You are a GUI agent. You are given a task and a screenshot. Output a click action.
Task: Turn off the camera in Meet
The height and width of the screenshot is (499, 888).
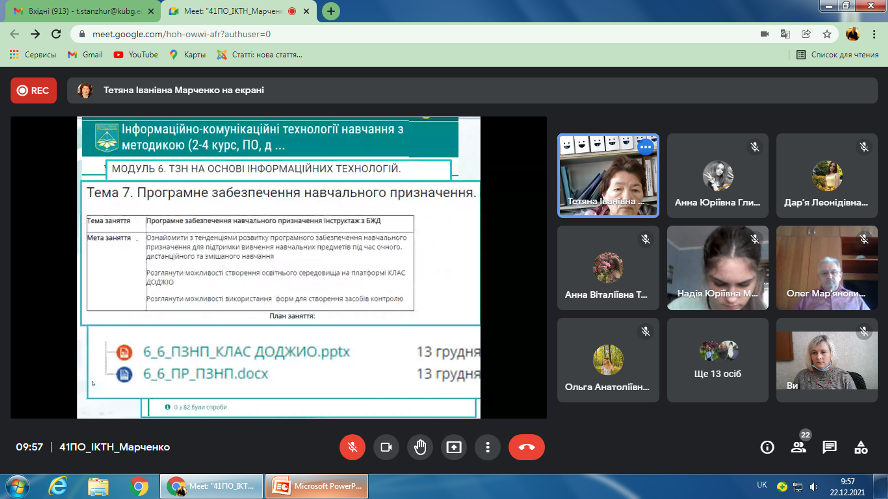pyautogui.click(x=386, y=447)
